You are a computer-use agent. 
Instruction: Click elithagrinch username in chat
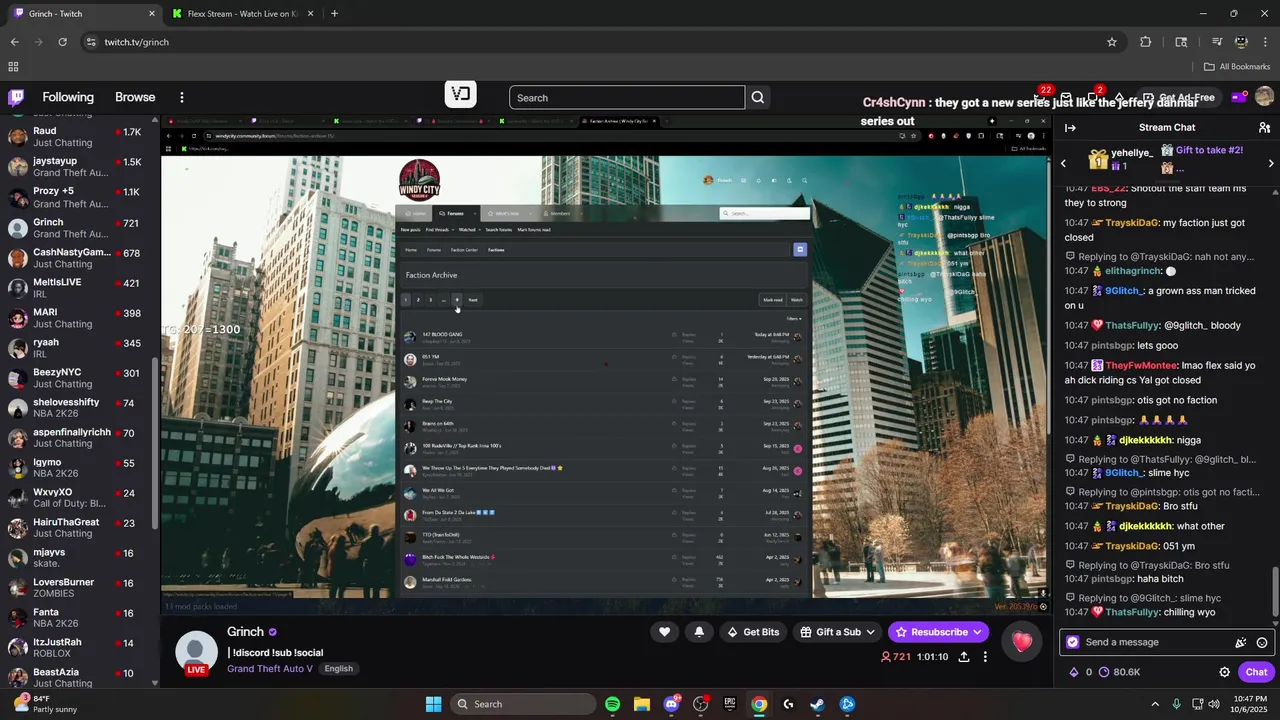(1133, 271)
